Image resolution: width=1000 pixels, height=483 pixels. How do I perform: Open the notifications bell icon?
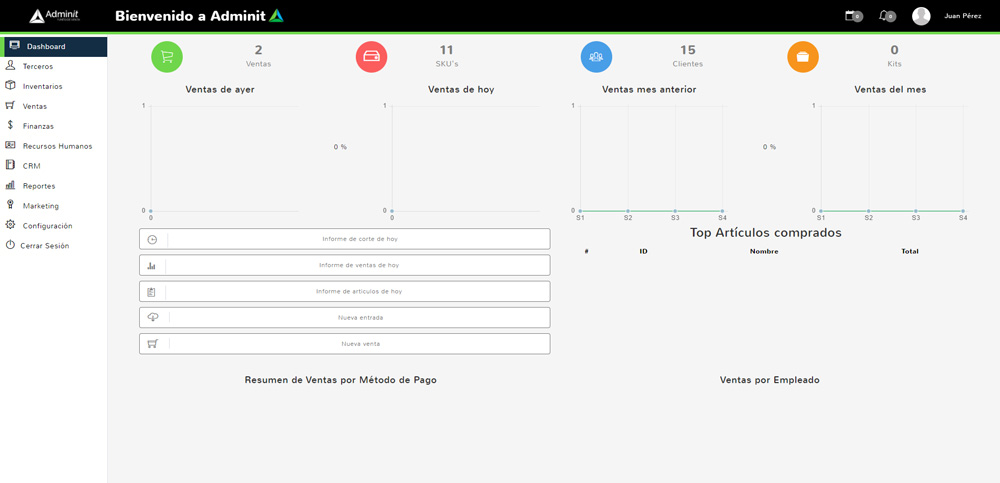[885, 16]
